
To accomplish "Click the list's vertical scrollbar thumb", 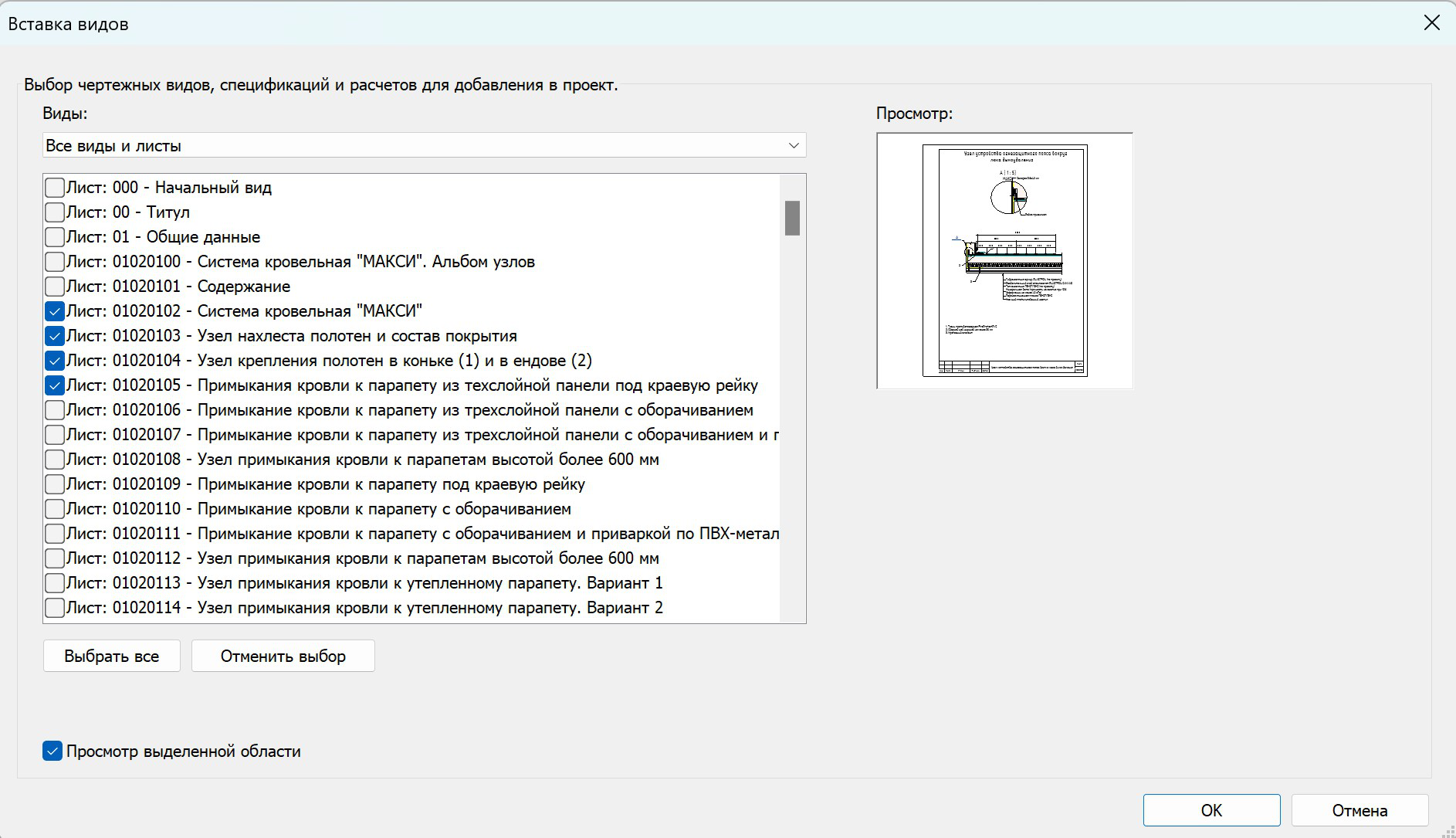I will click(792, 218).
